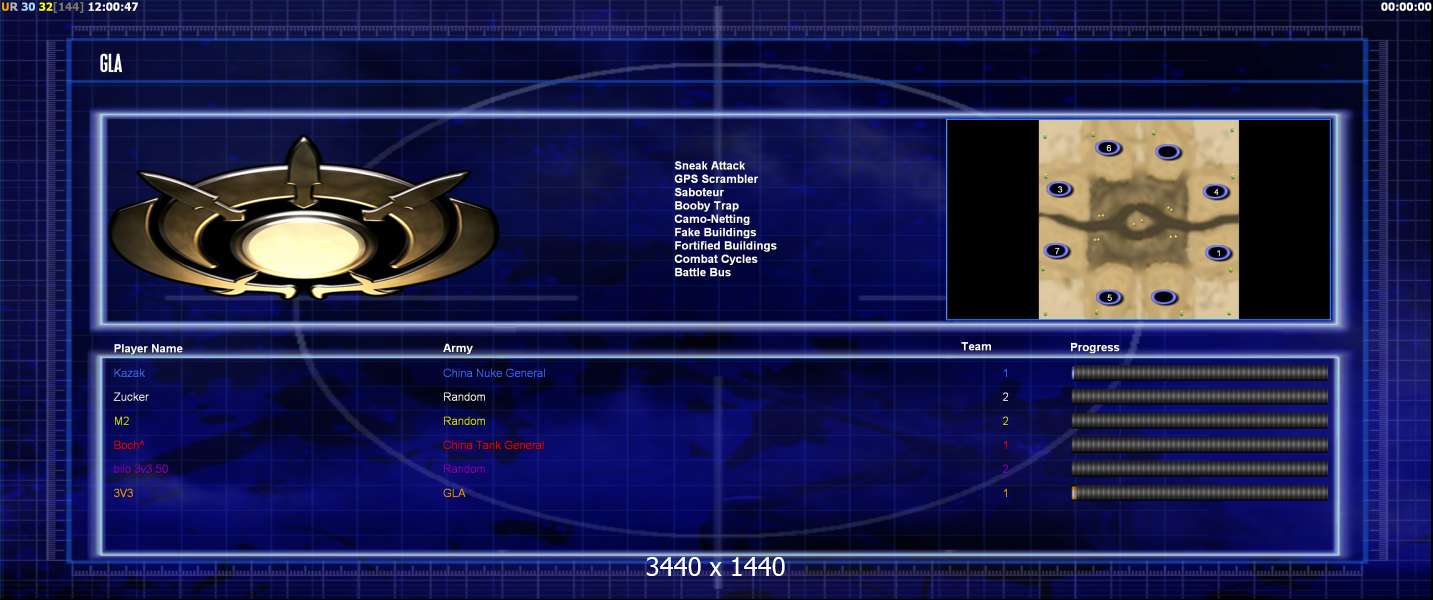Image resolution: width=1433 pixels, height=600 pixels.
Task: Click the China Nuke General army entry
Action: coord(494,373)
